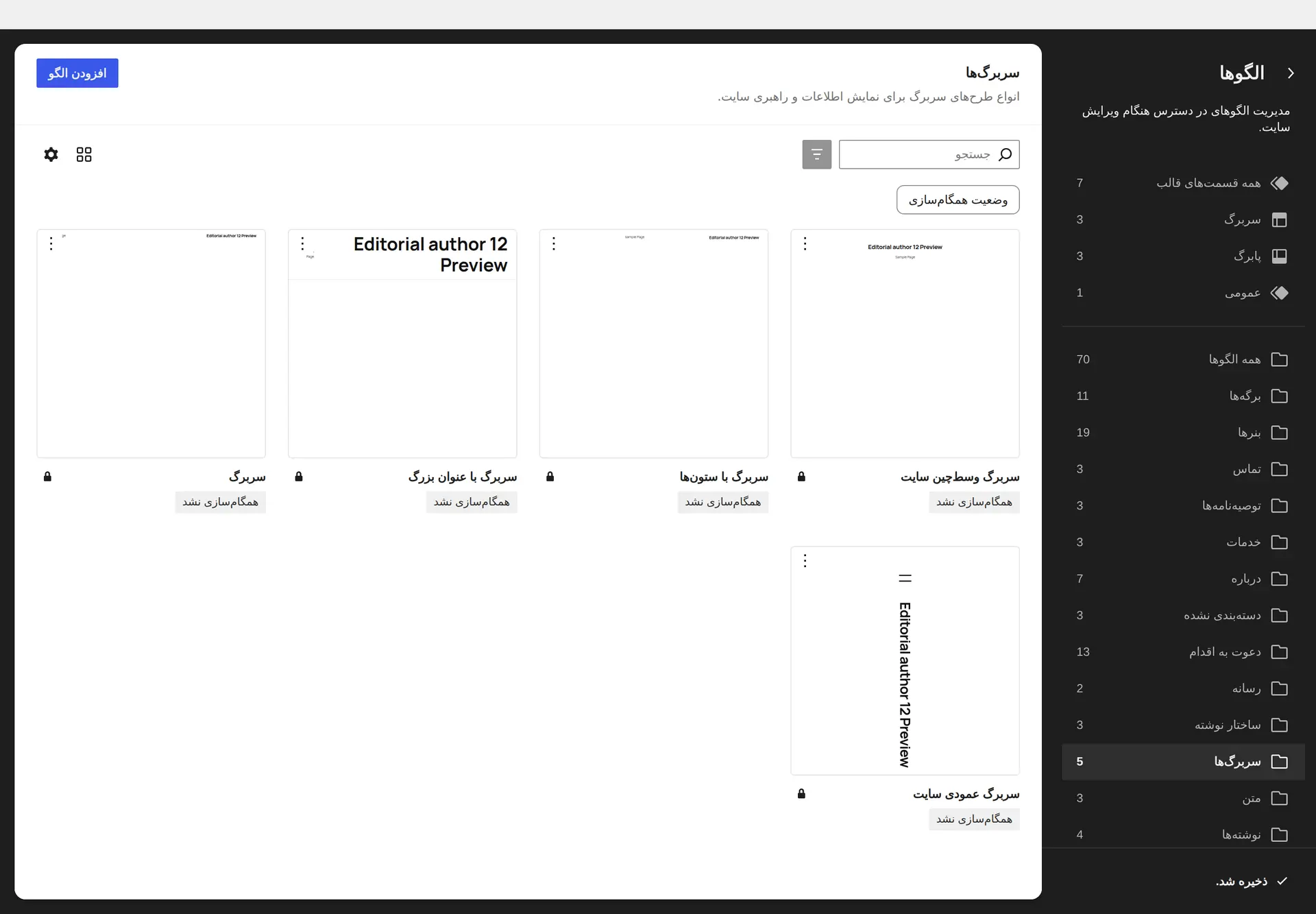The image size is (1316, 914).
Task: Open the grid layout view icon
Action: 84,154
